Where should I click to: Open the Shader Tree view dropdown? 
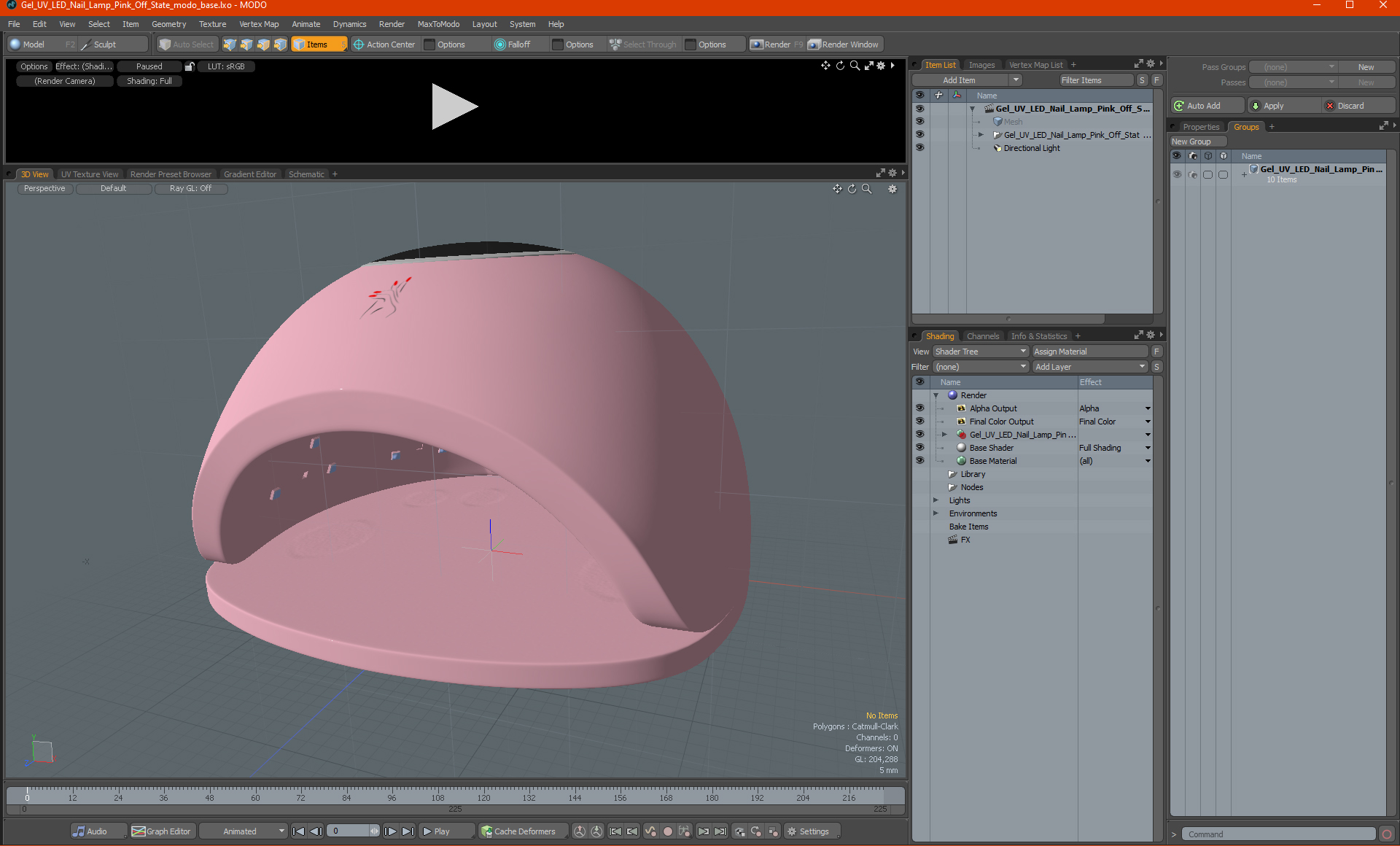(980, 352)
